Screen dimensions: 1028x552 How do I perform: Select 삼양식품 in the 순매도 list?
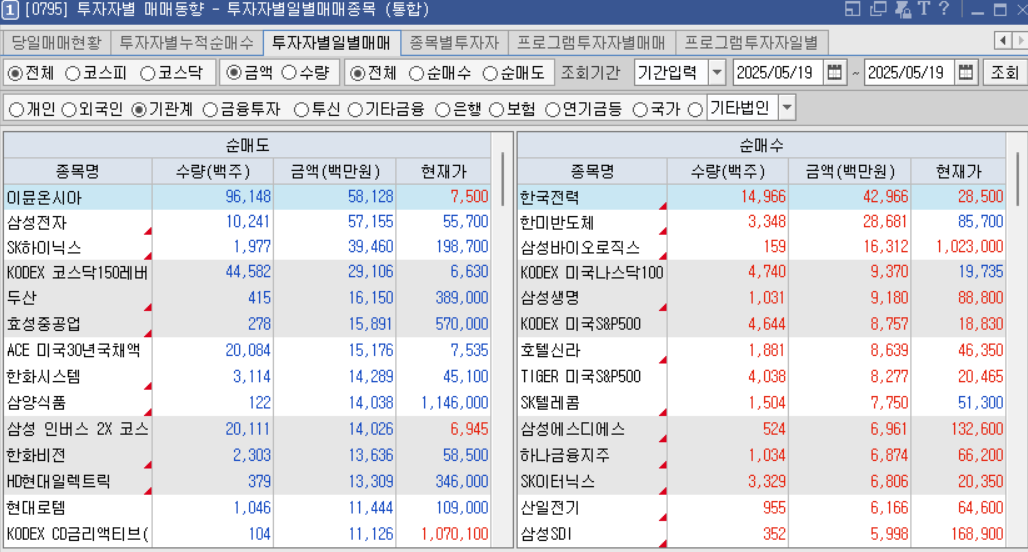click(247, 403)
